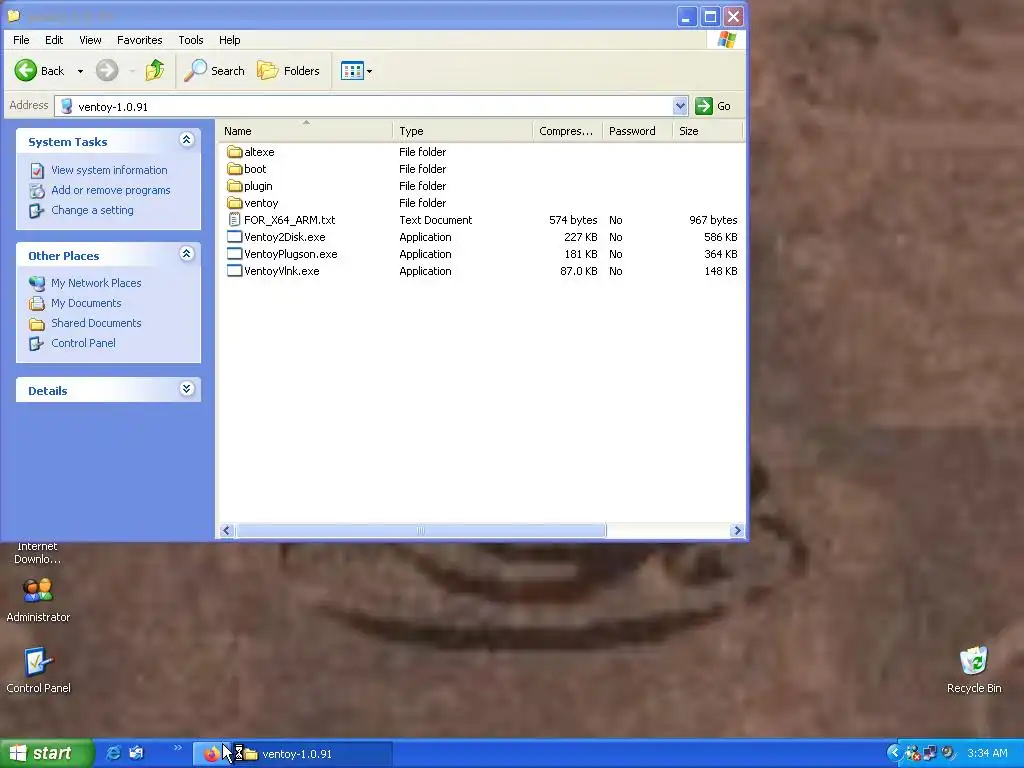
Task: Open the Help menu
Action: [229, 40]
